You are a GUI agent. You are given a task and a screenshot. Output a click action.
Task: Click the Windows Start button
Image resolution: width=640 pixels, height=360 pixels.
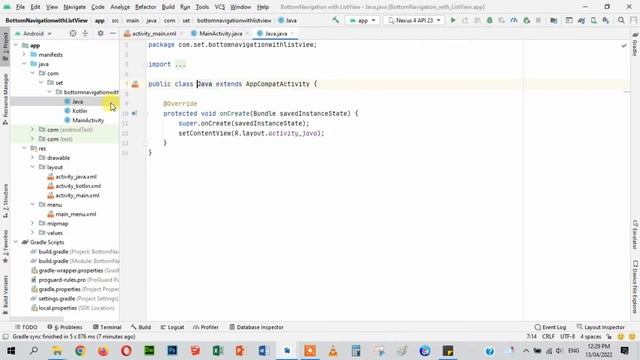pyautogui.click(x=11, y=351)
